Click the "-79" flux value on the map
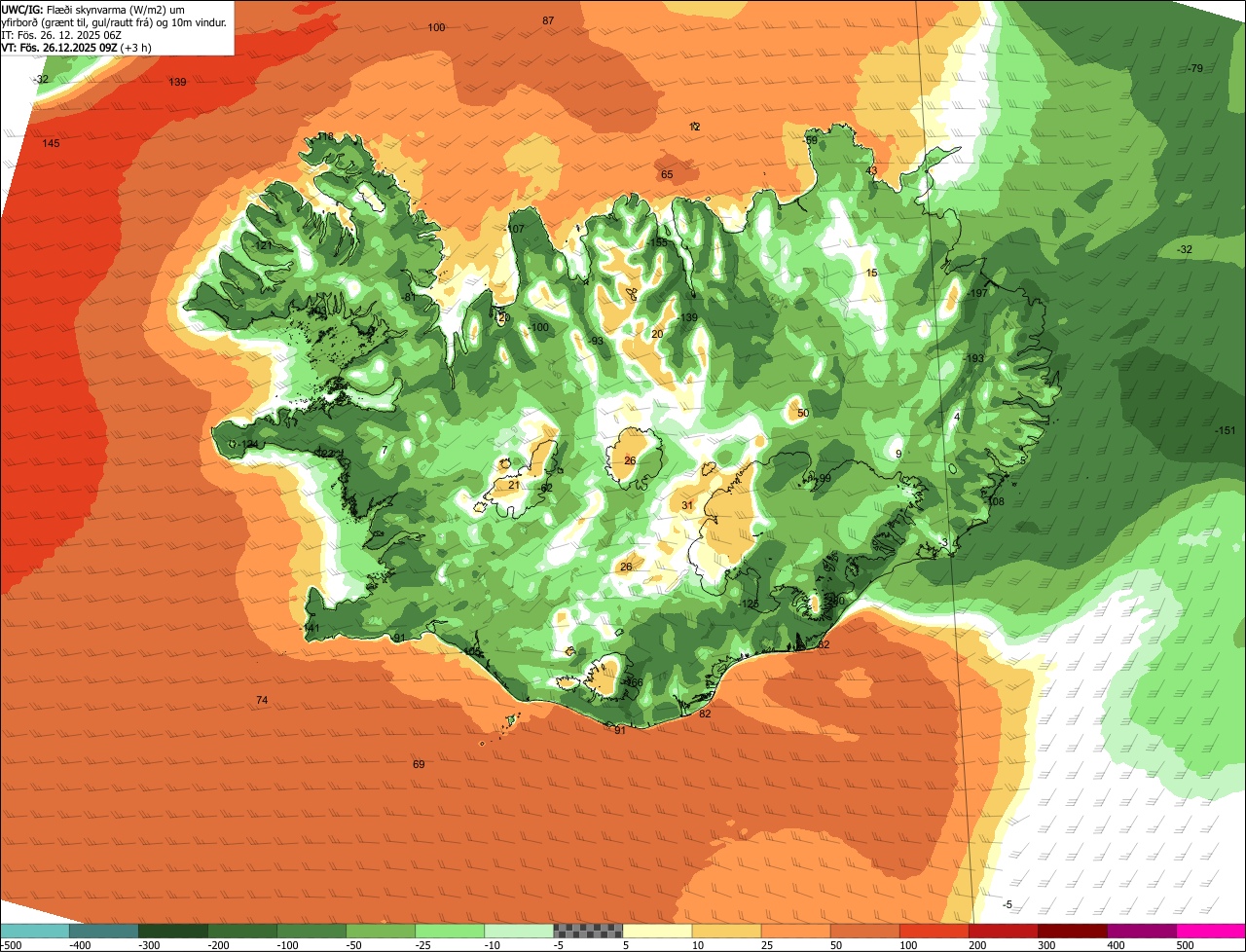The image size is (1246, 952). 1195,68
